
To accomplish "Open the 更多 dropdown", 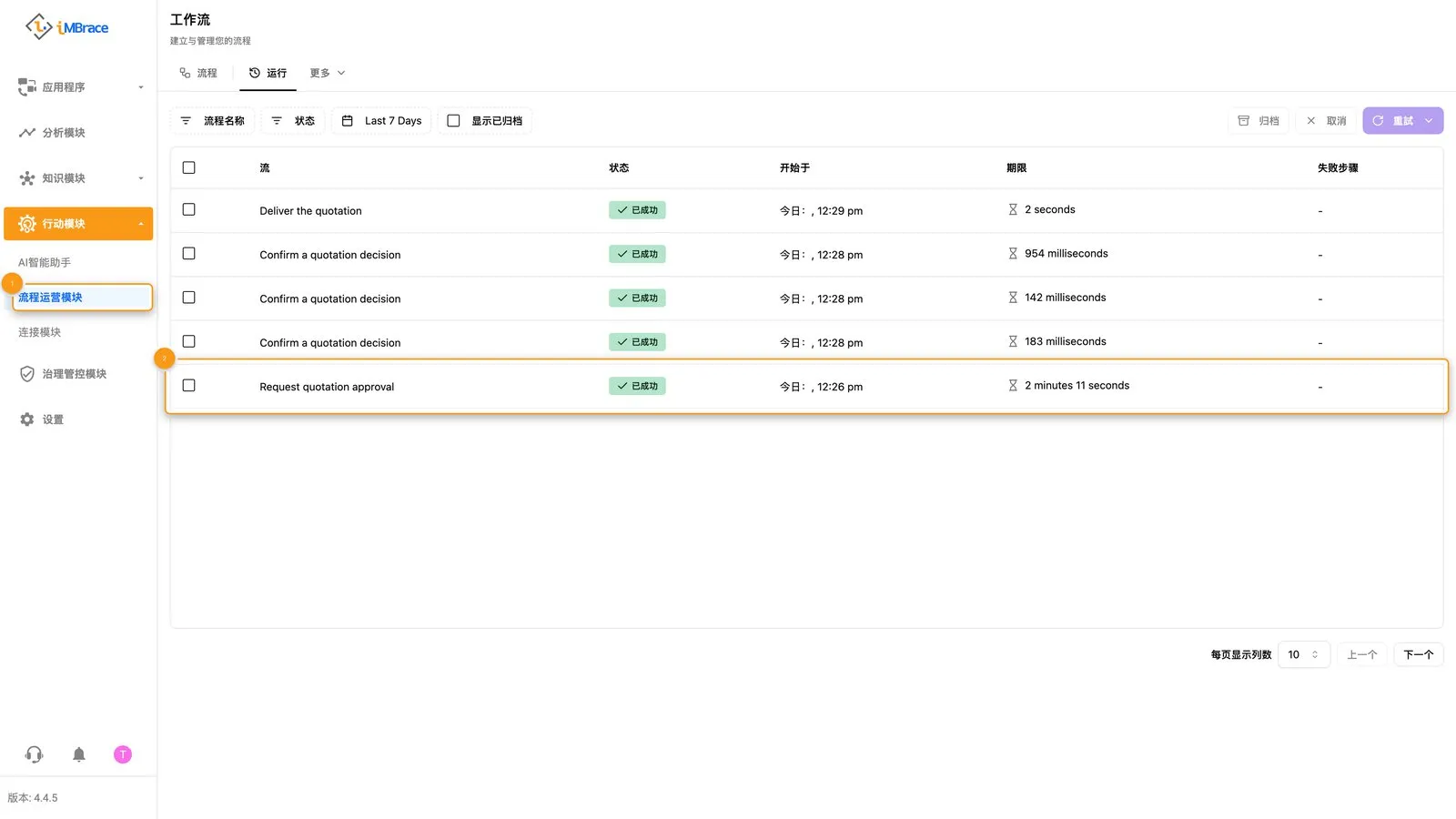I will [328, 73].
